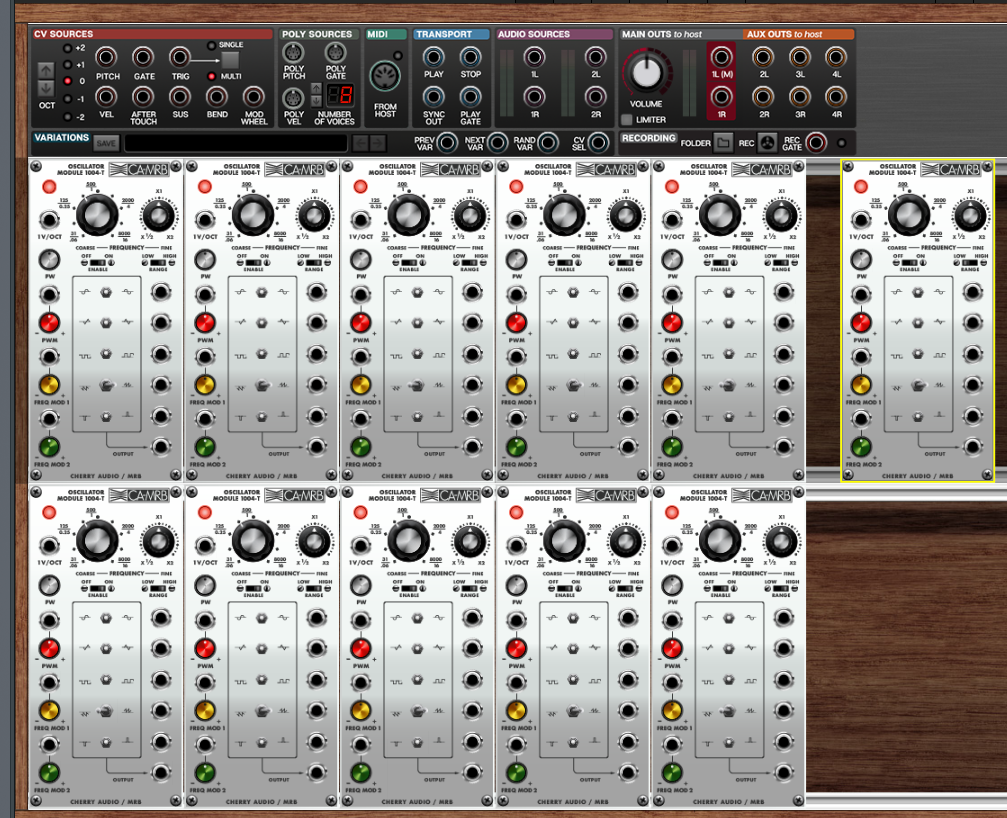Click the Audio Sources 1L jack
Image resolution: width=1007 pixels, height=818 pixels.
[x=534, y=58]
